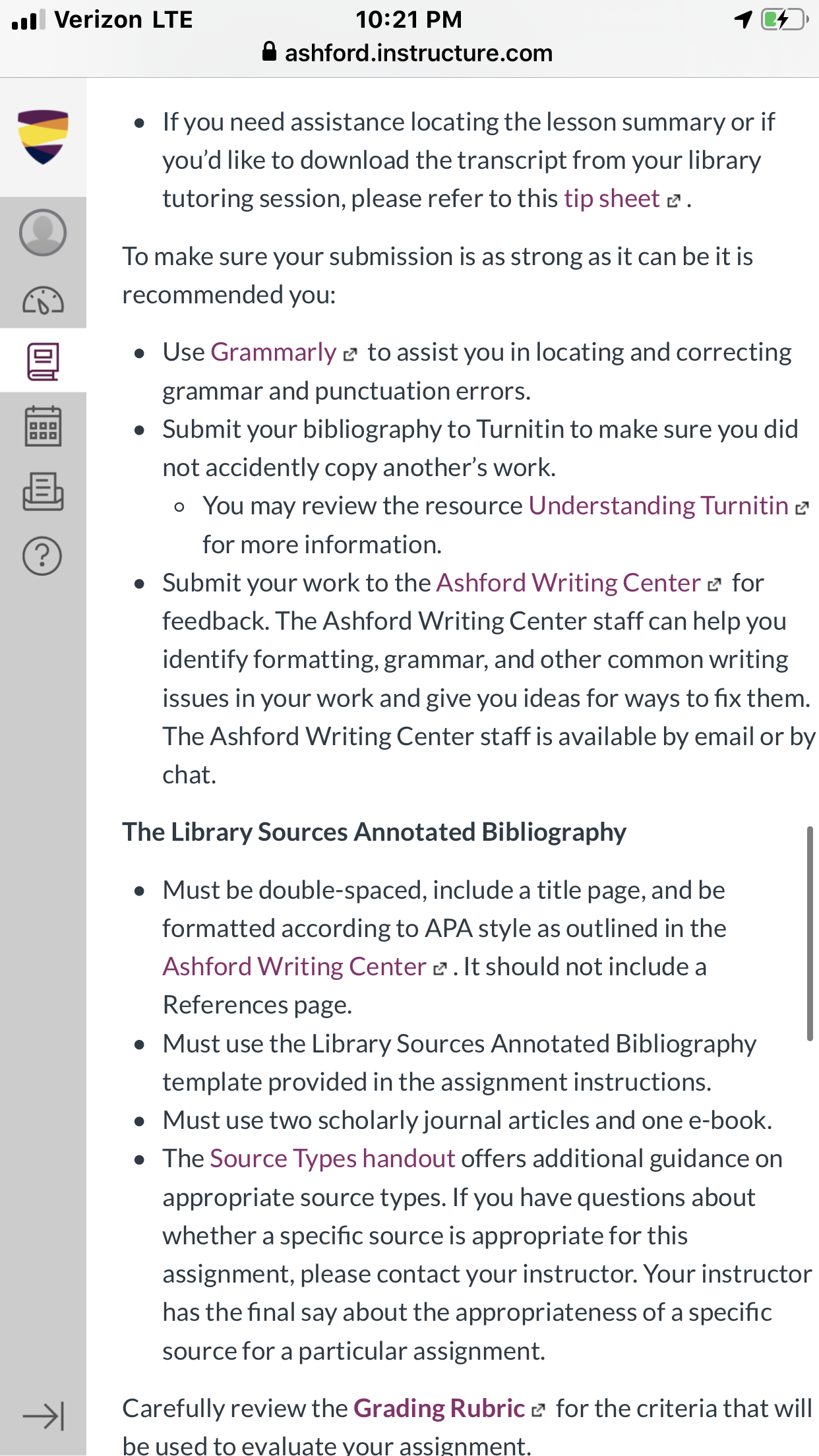Screen dimensions: 819x1456
Task: Open the tip sheet link
Action: click(611, 198)
